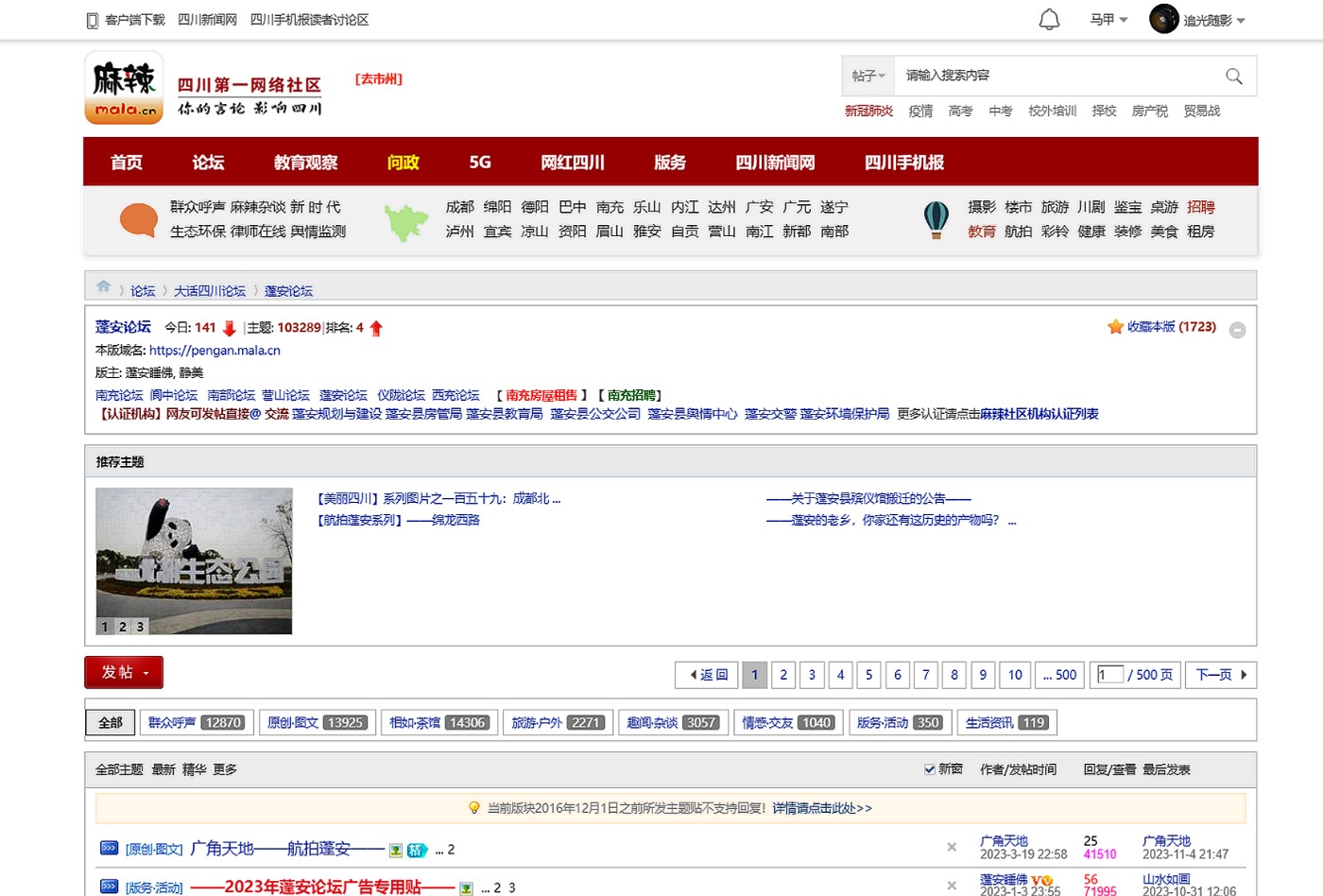Filter by 旅游·户外 category
The image size is (1323, 896).
(x=558, y=722)
